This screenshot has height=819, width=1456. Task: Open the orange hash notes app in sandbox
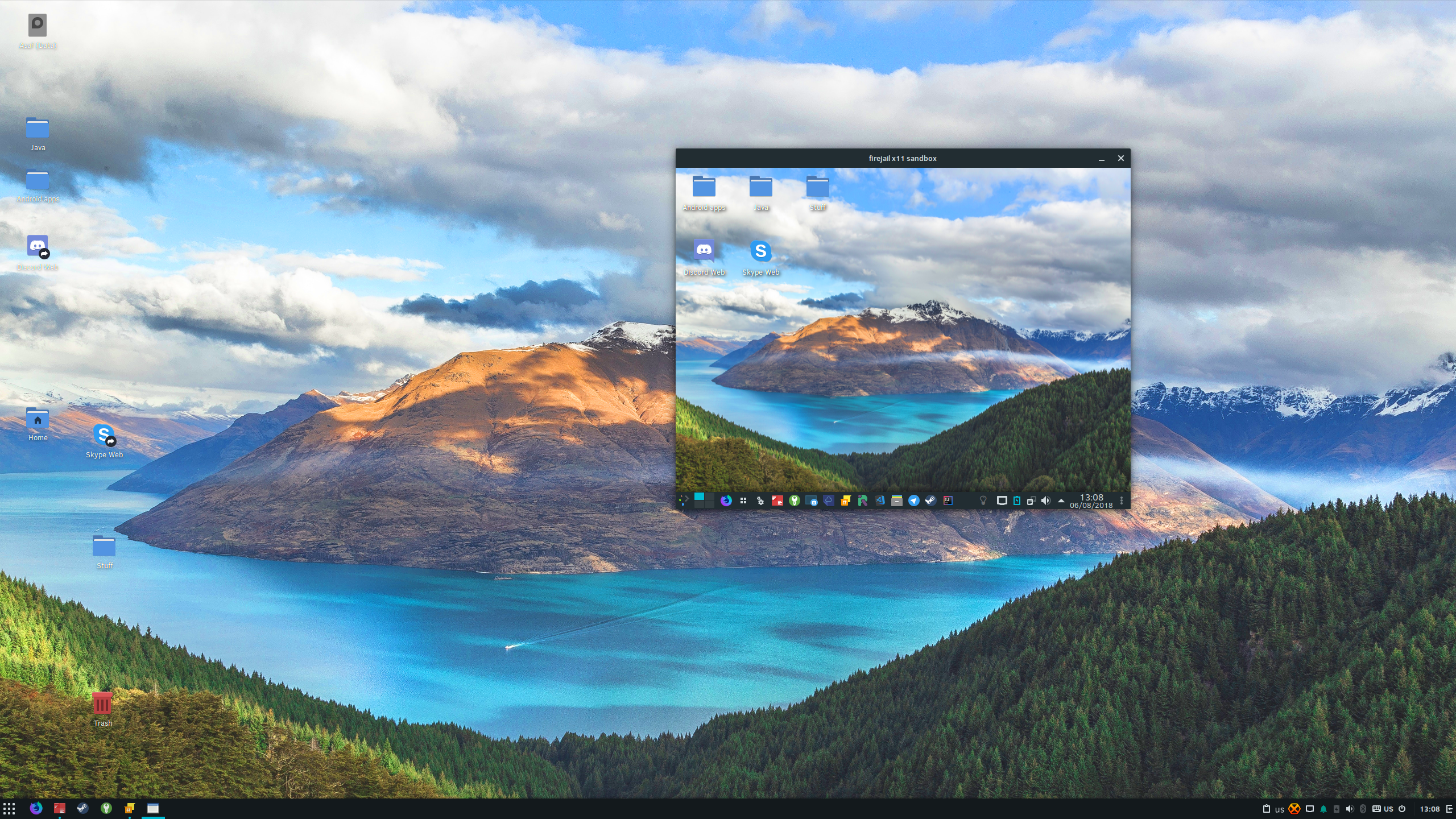[x=846, y=500]
